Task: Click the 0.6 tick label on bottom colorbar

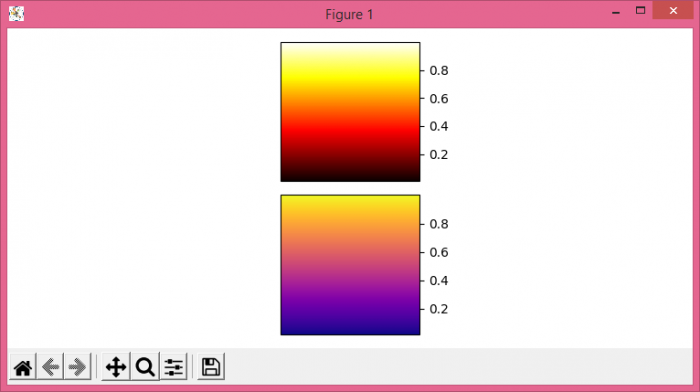Action: [439, 252]
